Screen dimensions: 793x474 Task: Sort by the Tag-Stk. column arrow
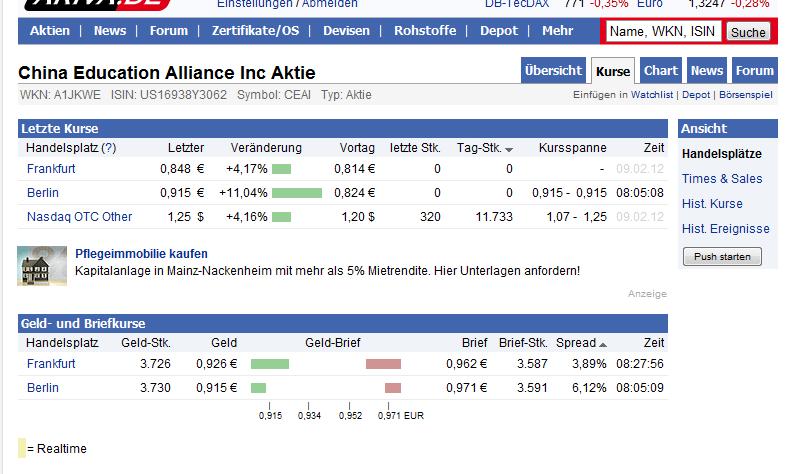[509, 149]
